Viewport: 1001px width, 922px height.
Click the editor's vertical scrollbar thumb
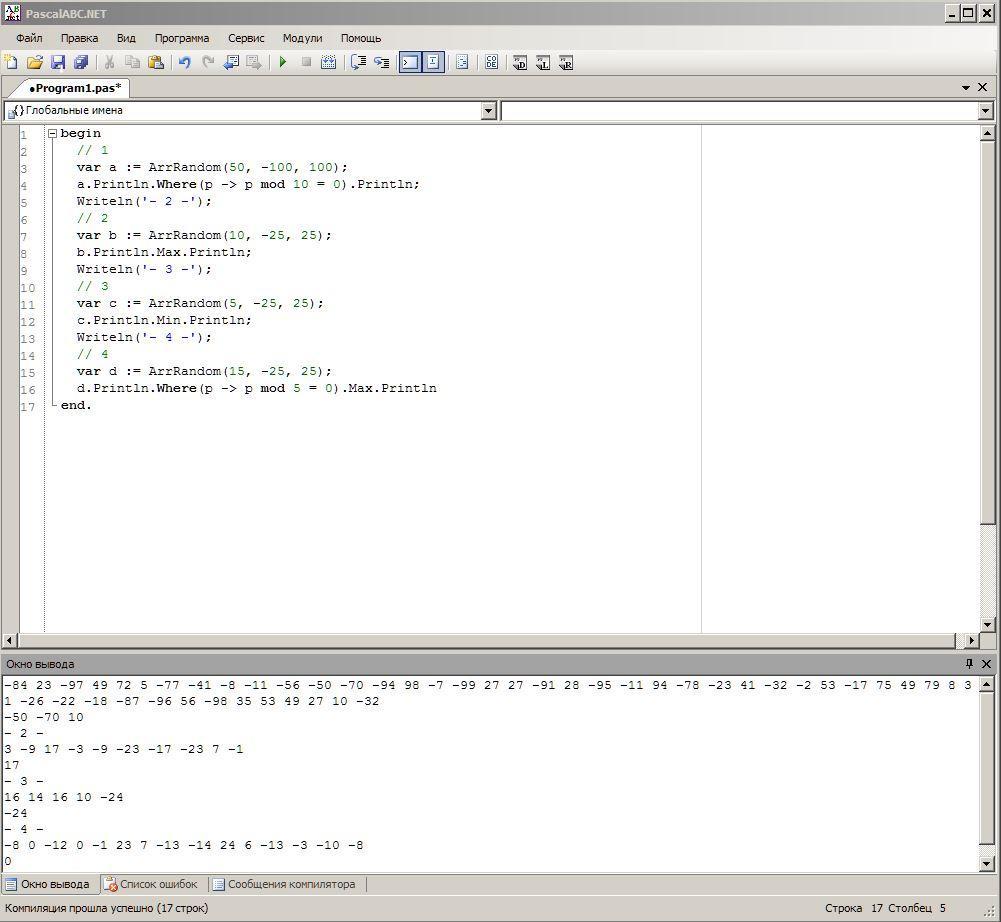tap(988, 330)
